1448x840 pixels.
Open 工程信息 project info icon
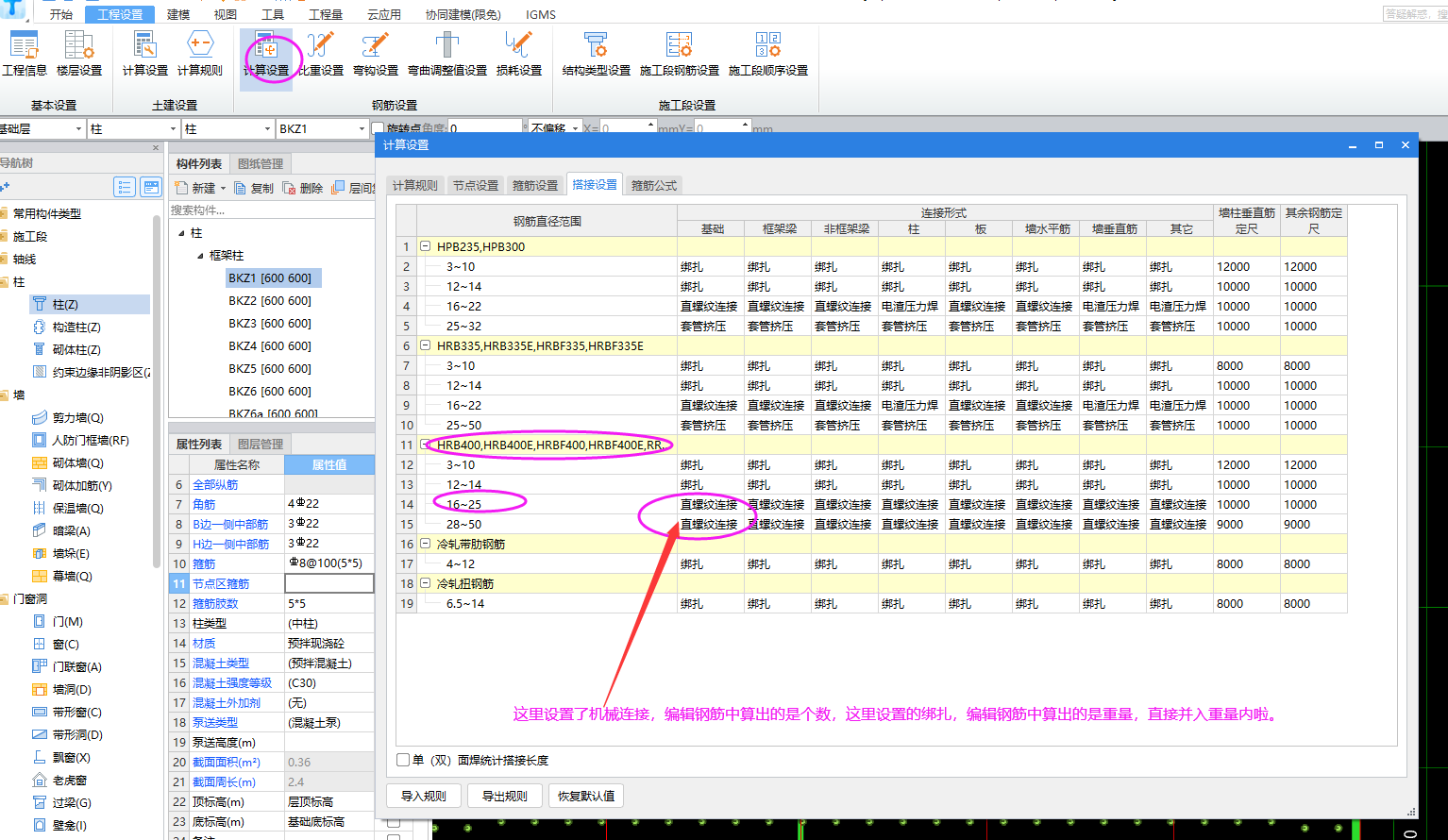[x=24, y=53]
